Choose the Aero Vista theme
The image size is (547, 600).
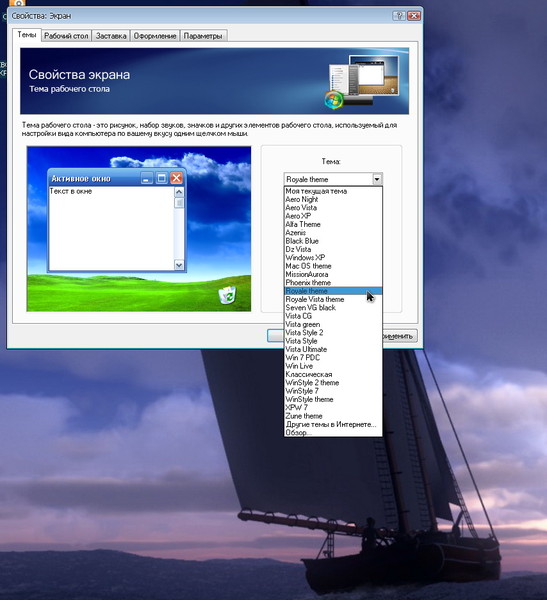click(333, 208)
